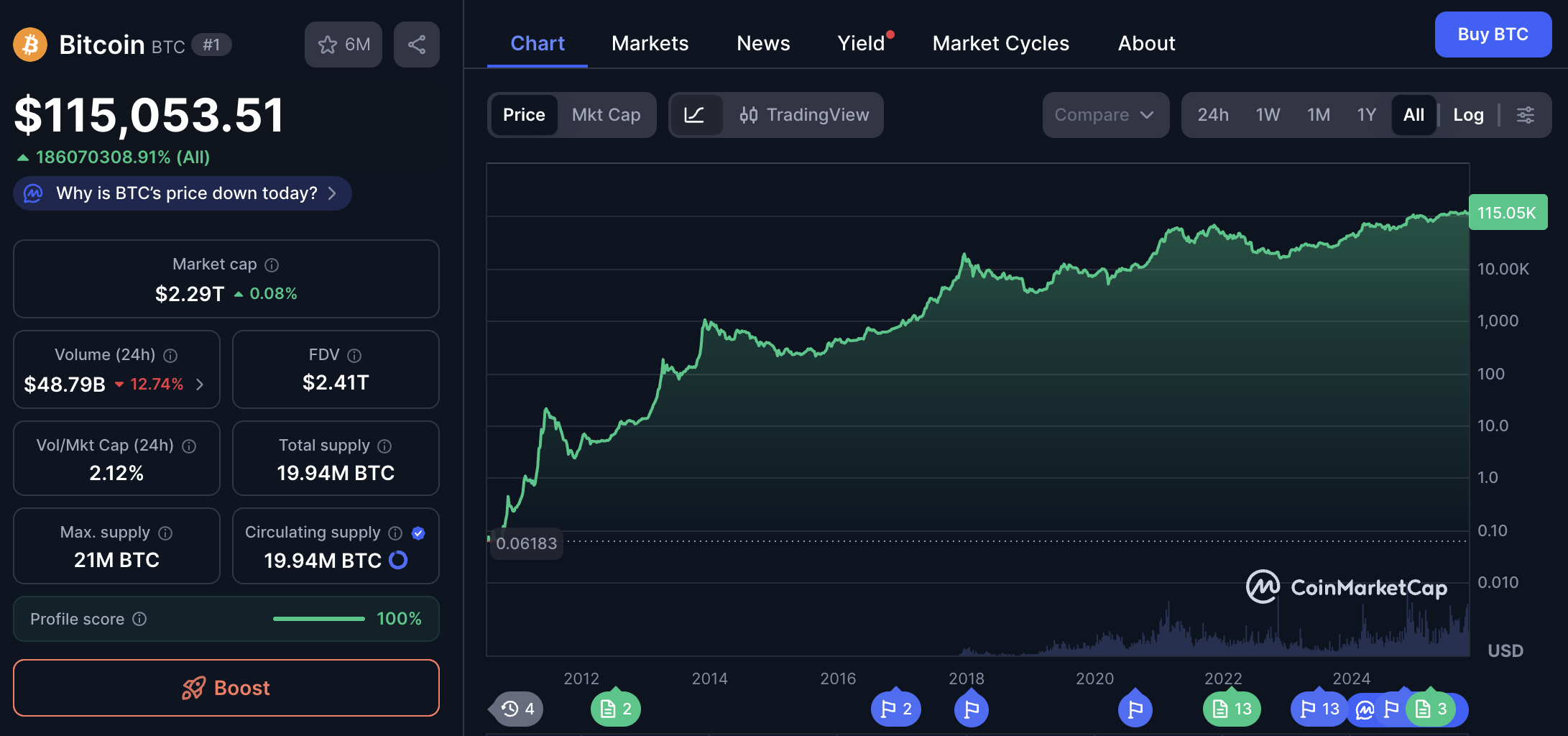Image resolution: width=1568 pixels, height=736 pixels.
Task: Switch to the Market Cycles tab
Action: pos(1000,43)
